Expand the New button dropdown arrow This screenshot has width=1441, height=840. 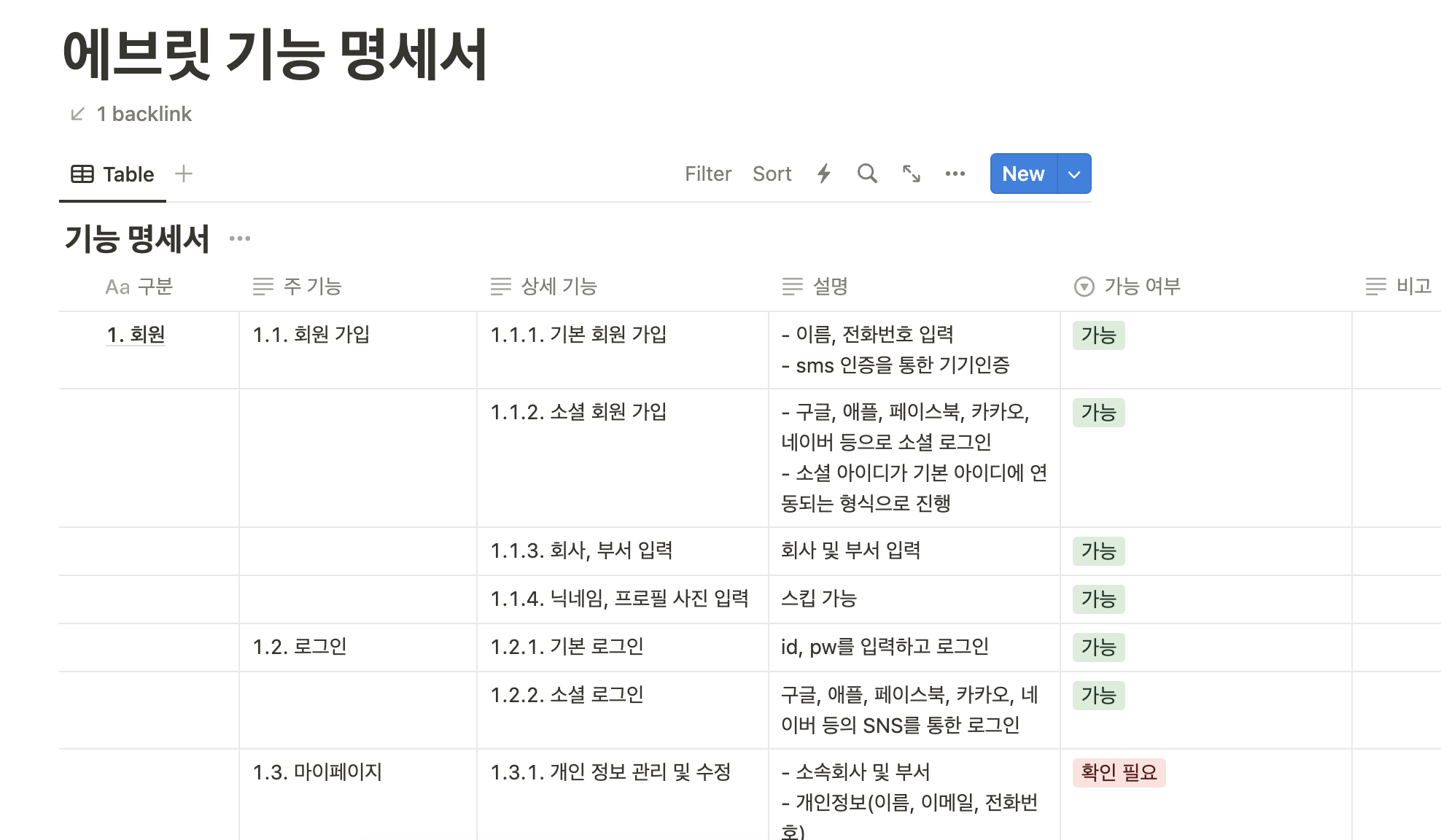pos(1073,174)
